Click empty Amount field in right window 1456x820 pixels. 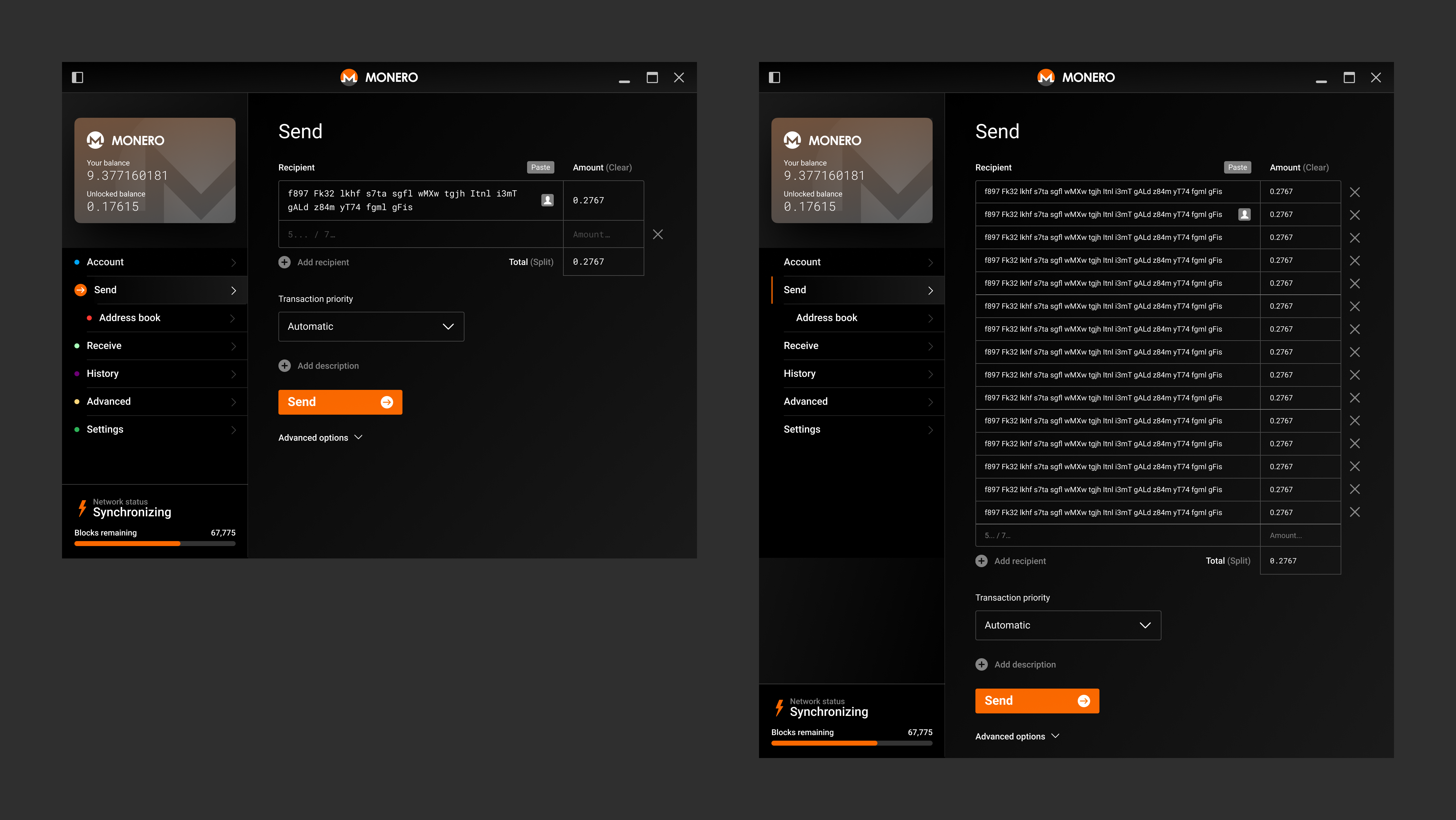coord(1300,535)
